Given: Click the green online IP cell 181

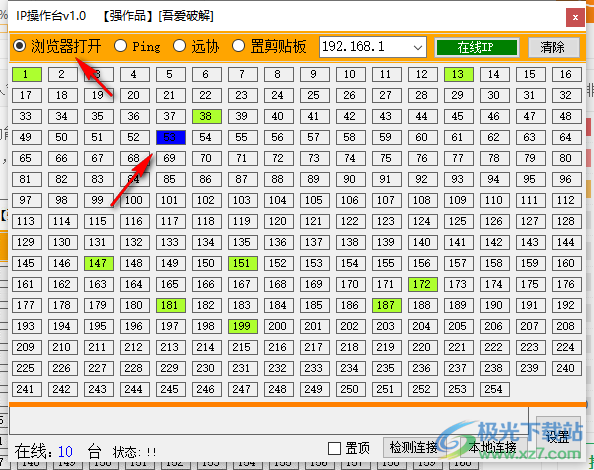Looking at the screenshot, I should pos(170,305).
